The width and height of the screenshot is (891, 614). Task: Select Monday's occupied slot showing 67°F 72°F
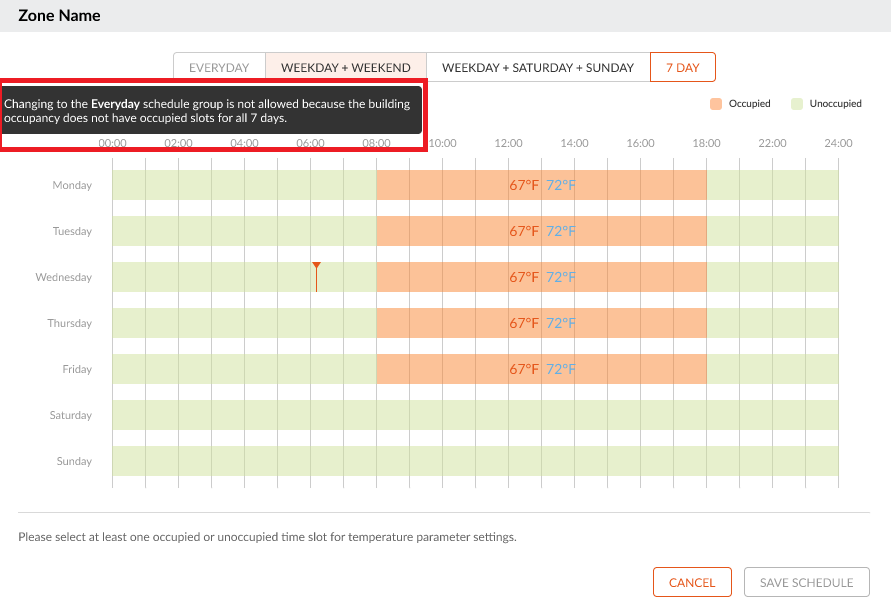[541, 185]
